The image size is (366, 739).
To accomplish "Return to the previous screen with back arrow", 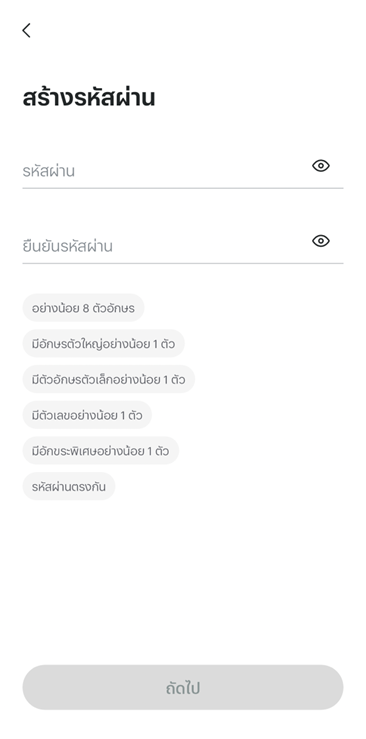I will tap(26, 30).
